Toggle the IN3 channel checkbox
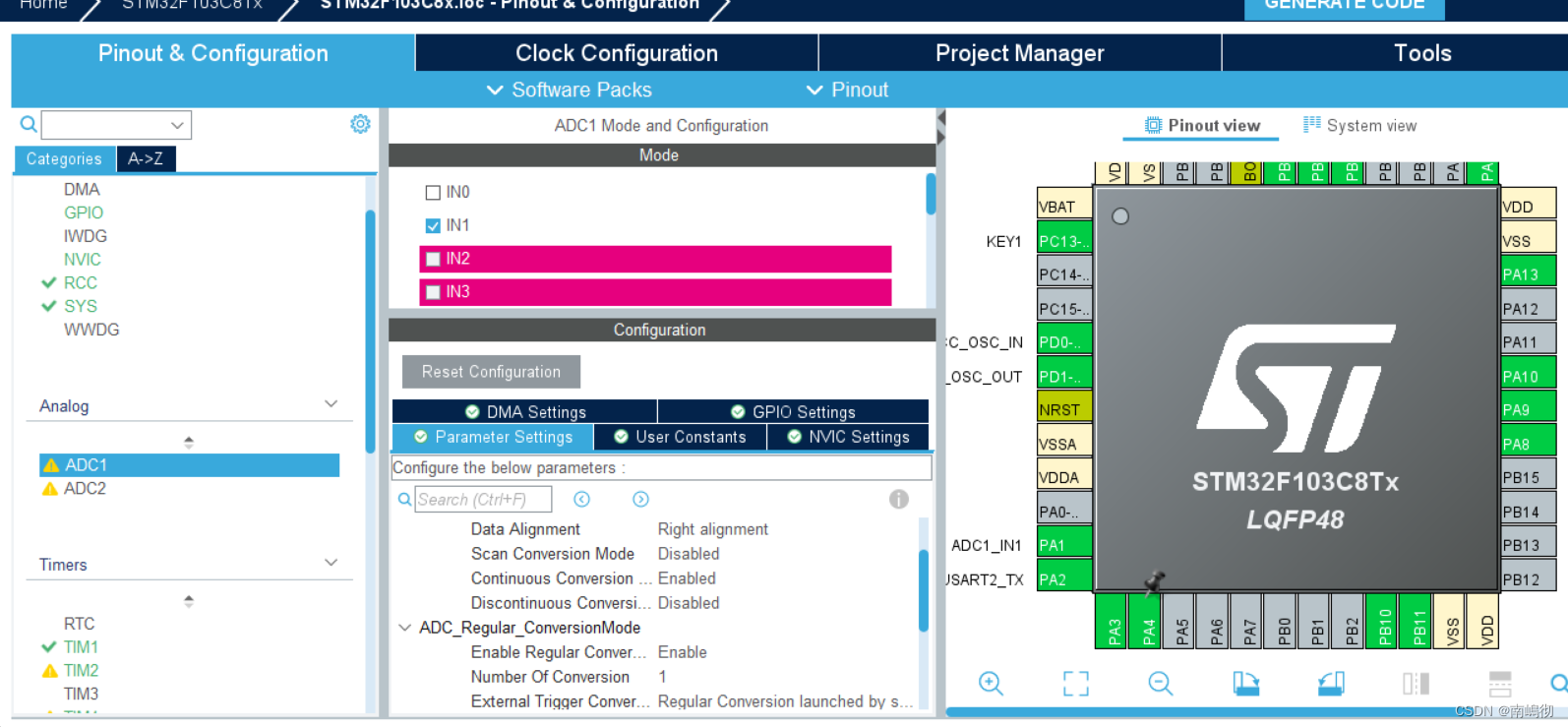This screenshot has width=1568, height=727. point(433,292)
